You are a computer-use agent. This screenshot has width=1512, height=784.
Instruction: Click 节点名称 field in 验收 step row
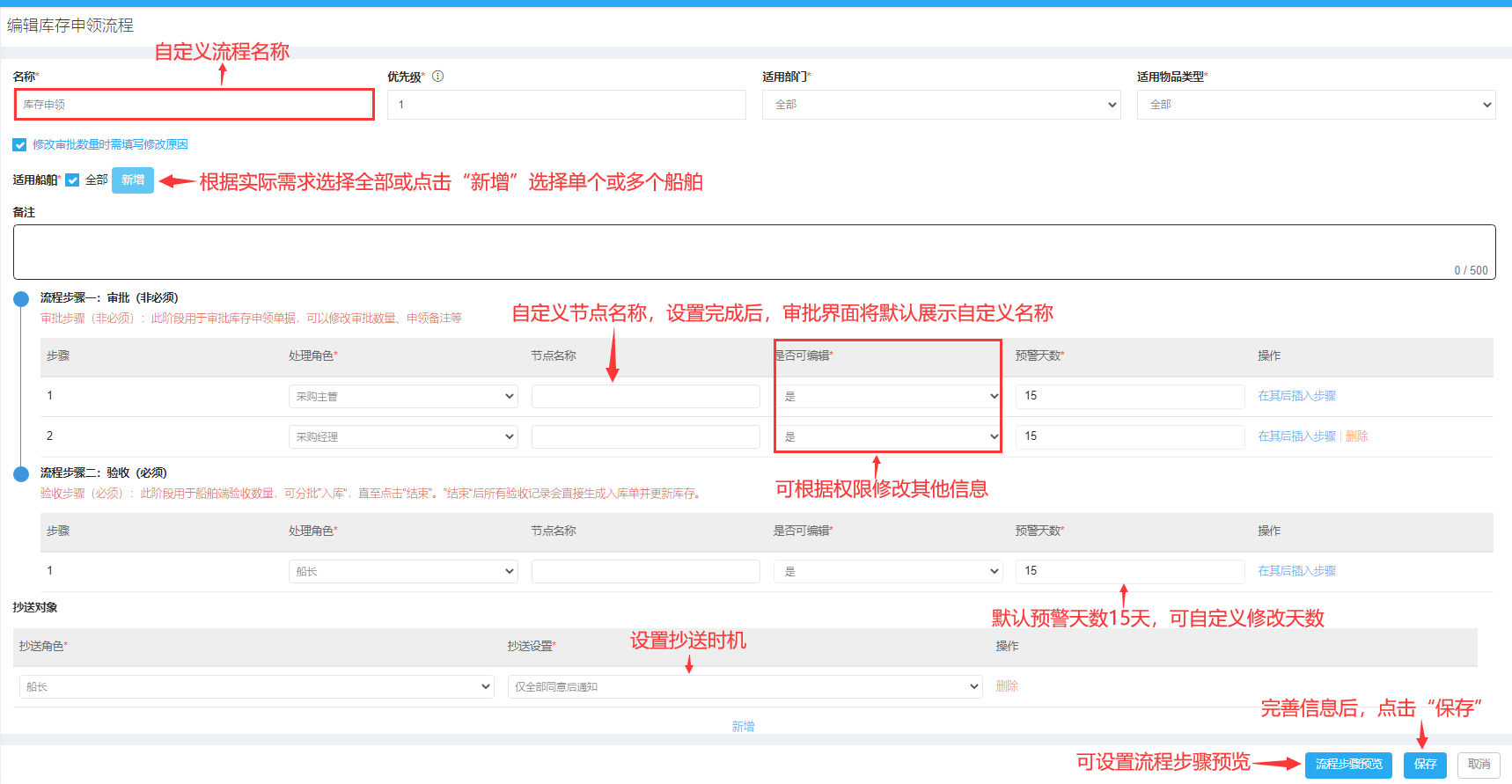pos(646,572)
